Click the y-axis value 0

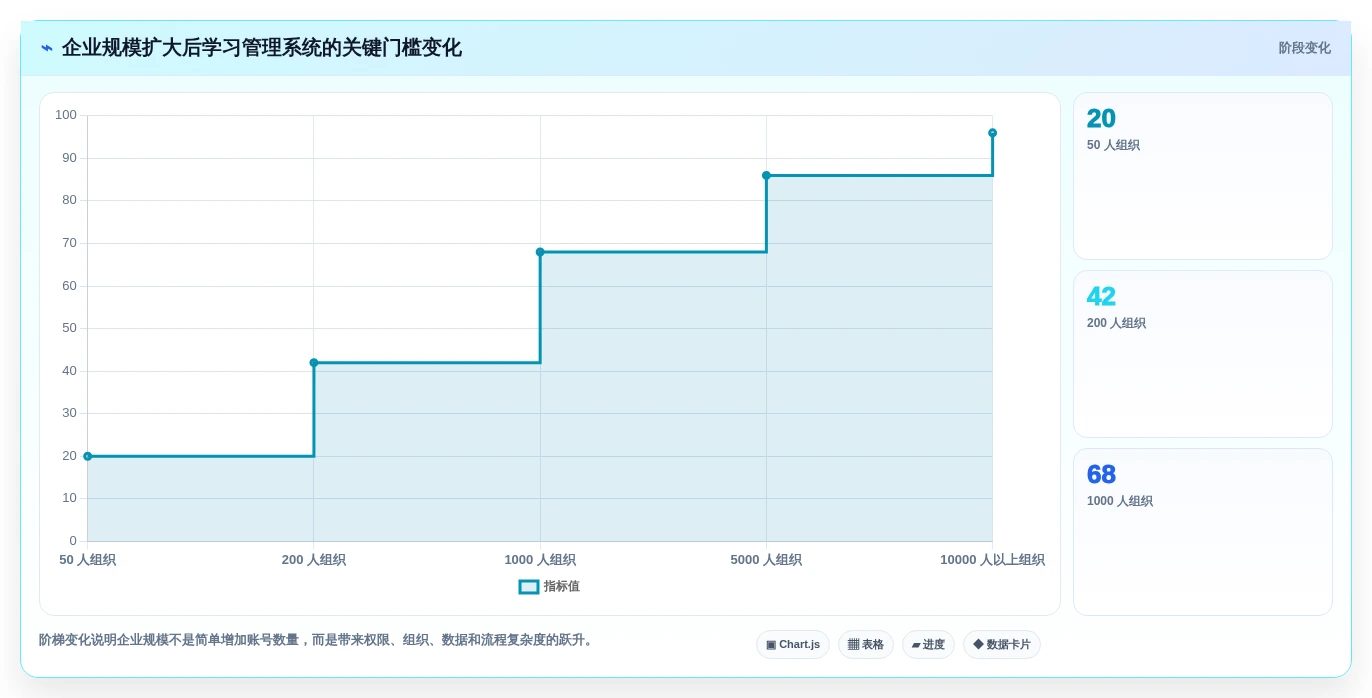point(73,541)
